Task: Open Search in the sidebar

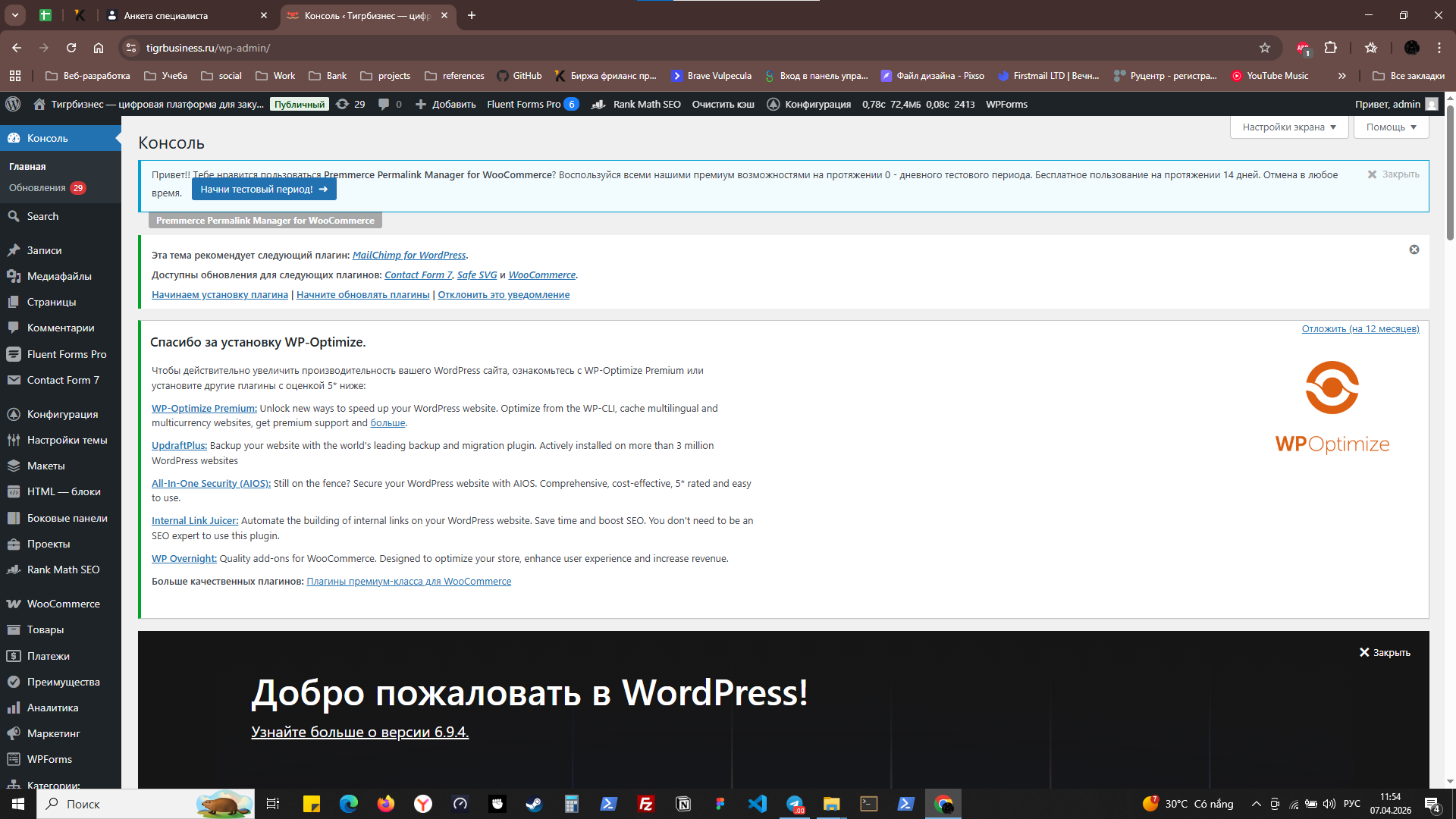Action: 61,216
